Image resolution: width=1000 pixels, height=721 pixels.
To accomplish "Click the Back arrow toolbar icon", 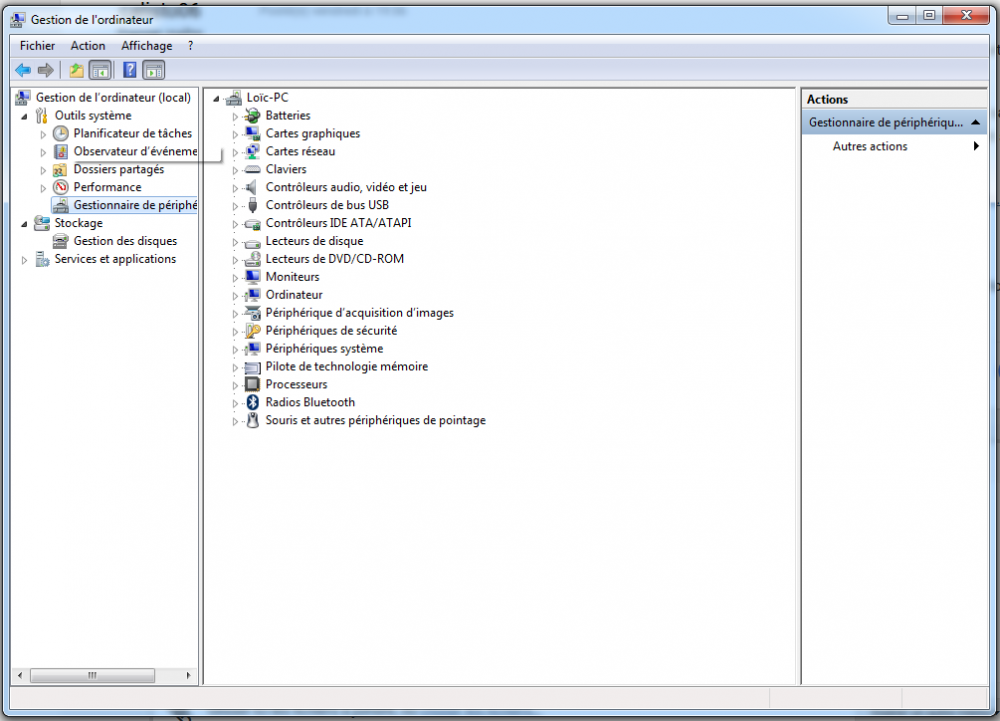I will 22,70.
